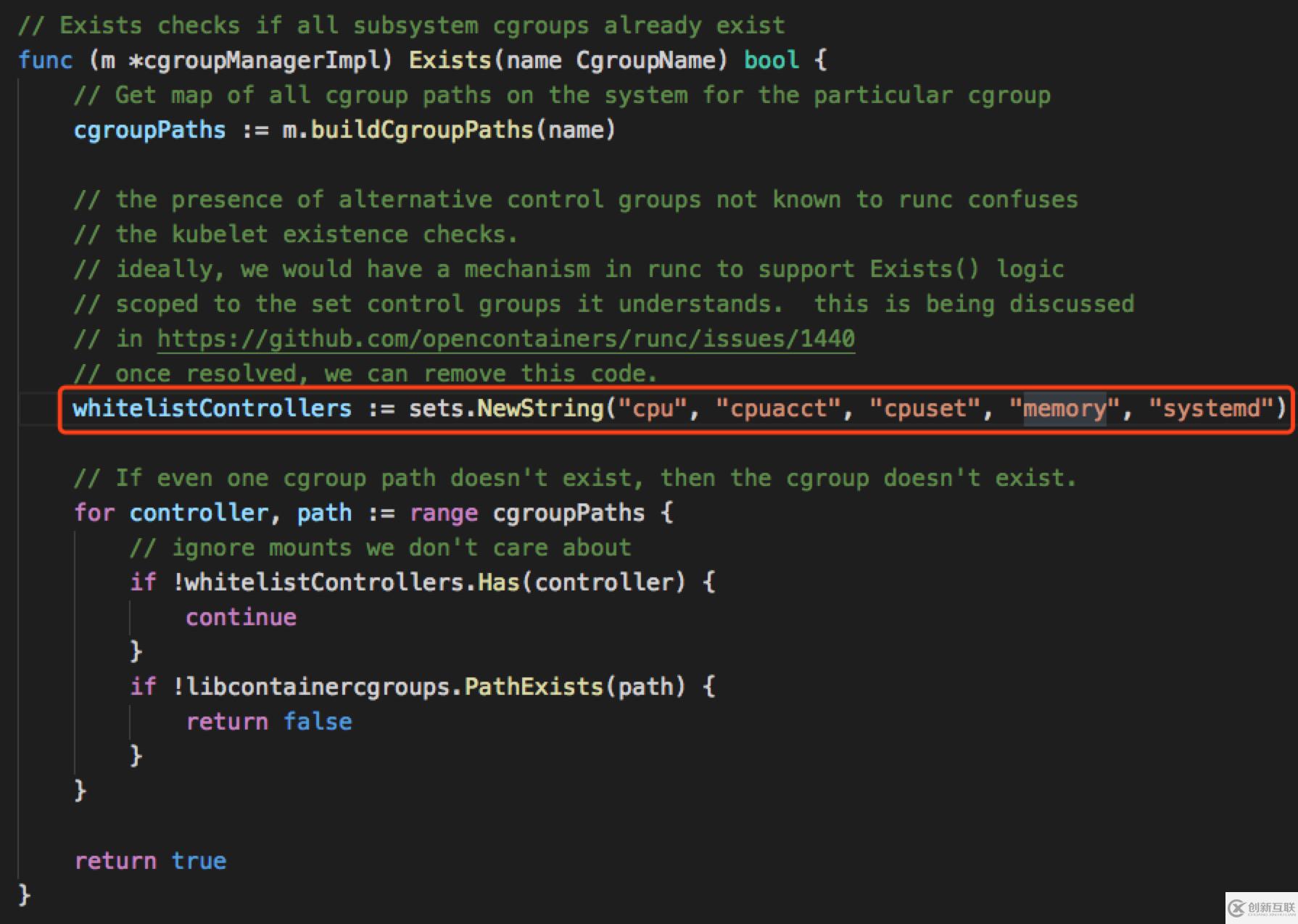The image size is (1298, 924).
Task: Click the return false statement
Action: coord(269,722)
